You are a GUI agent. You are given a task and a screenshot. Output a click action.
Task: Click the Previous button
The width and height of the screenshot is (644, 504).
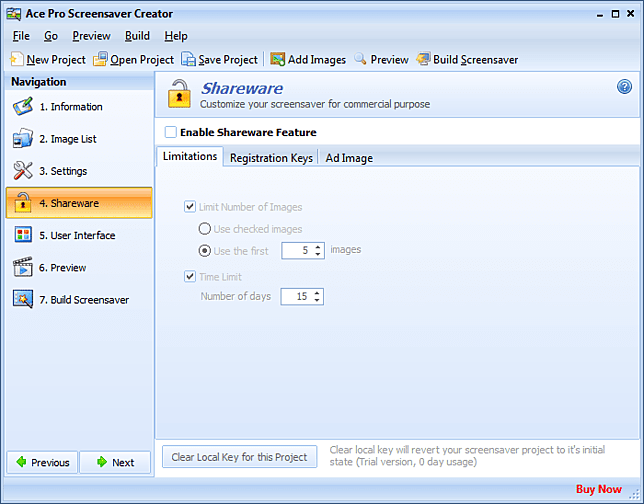(42, 463)
